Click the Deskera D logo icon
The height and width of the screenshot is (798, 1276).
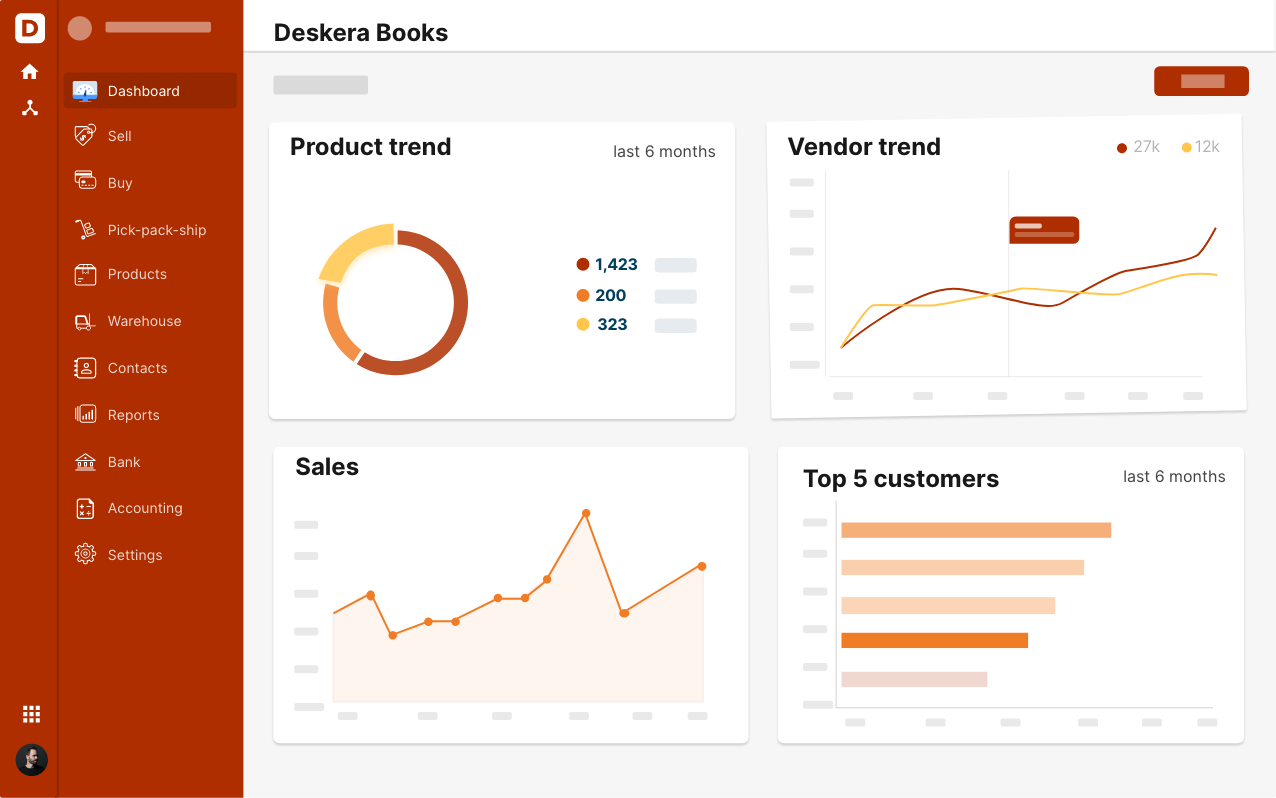tap(30, 28)
